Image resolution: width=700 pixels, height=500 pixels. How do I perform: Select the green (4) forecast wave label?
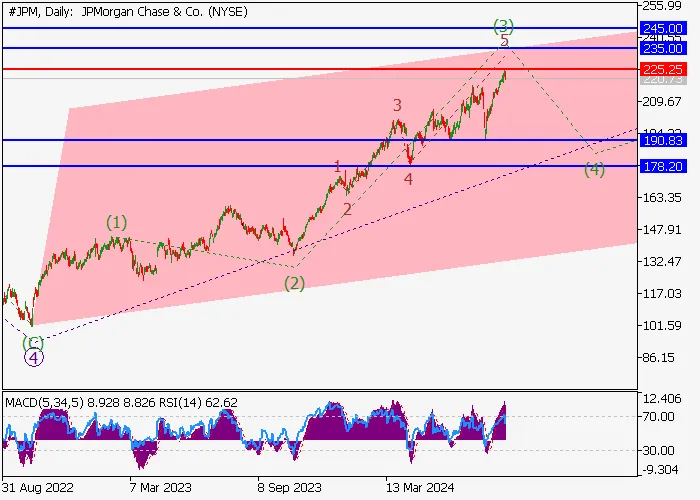(595, 170)
